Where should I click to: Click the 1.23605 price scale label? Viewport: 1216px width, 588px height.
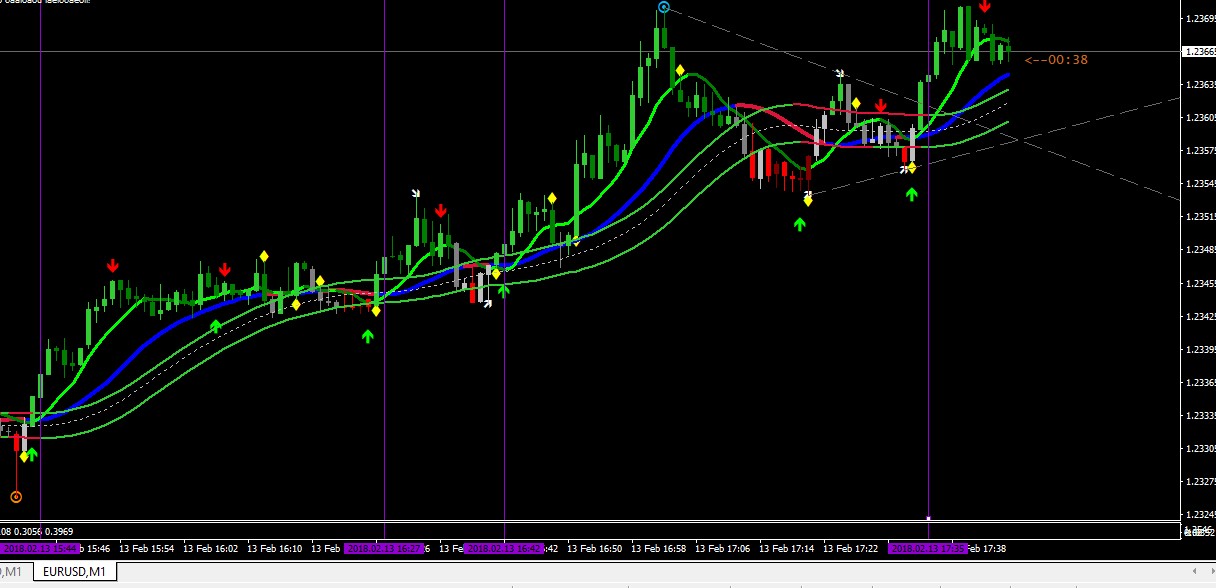(1199, 117)
